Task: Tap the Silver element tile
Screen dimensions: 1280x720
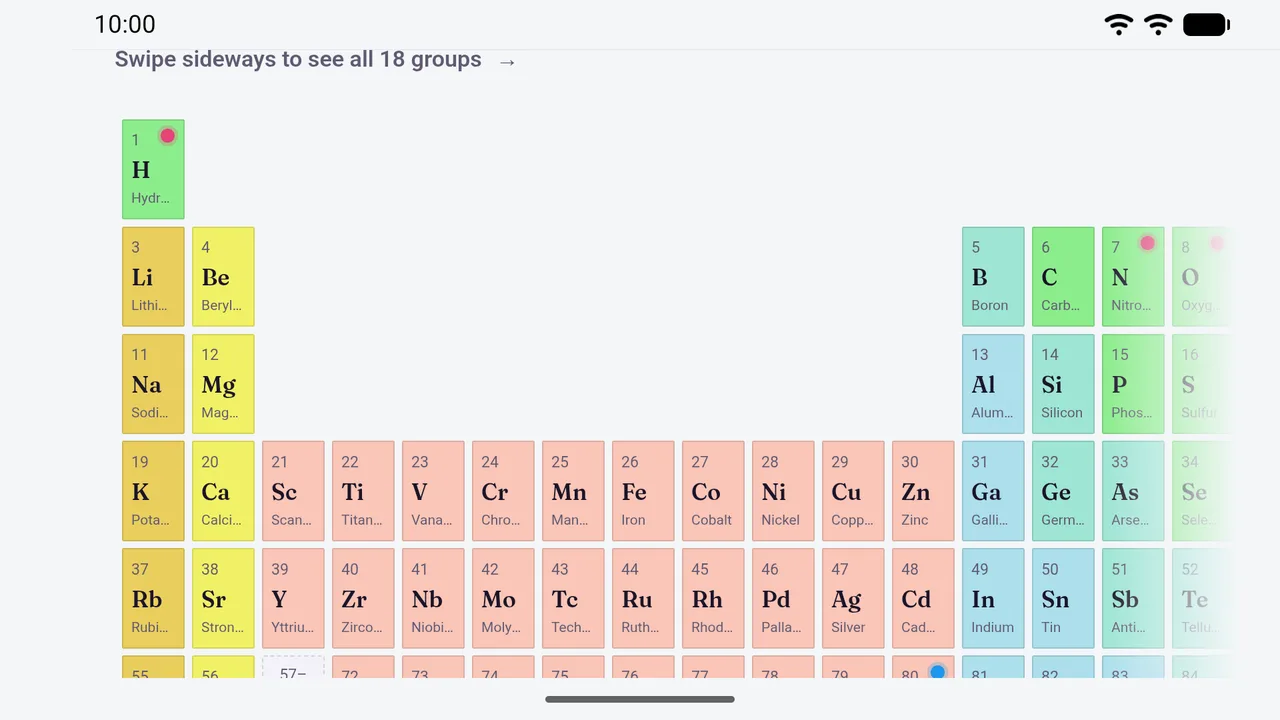Action: [x=853, y=598]
